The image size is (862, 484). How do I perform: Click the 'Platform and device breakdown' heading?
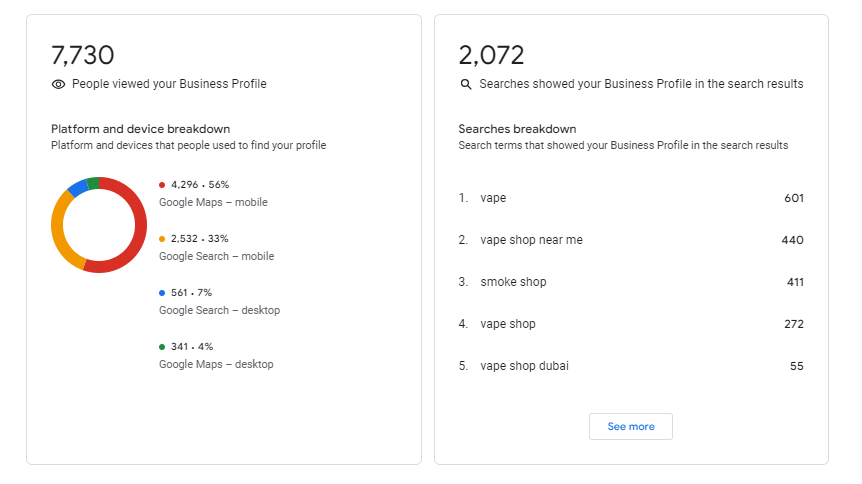pyautogui.click(x=141, y=129)
